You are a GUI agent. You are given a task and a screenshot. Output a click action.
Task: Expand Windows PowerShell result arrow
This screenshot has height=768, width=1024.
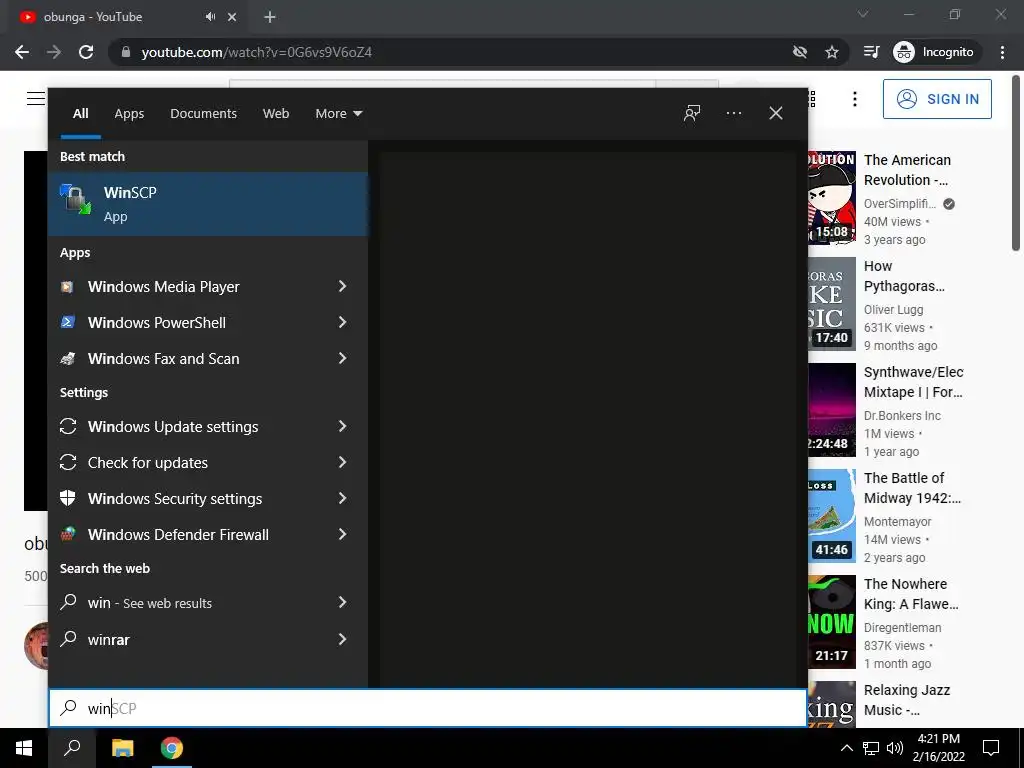coord(342,322)
